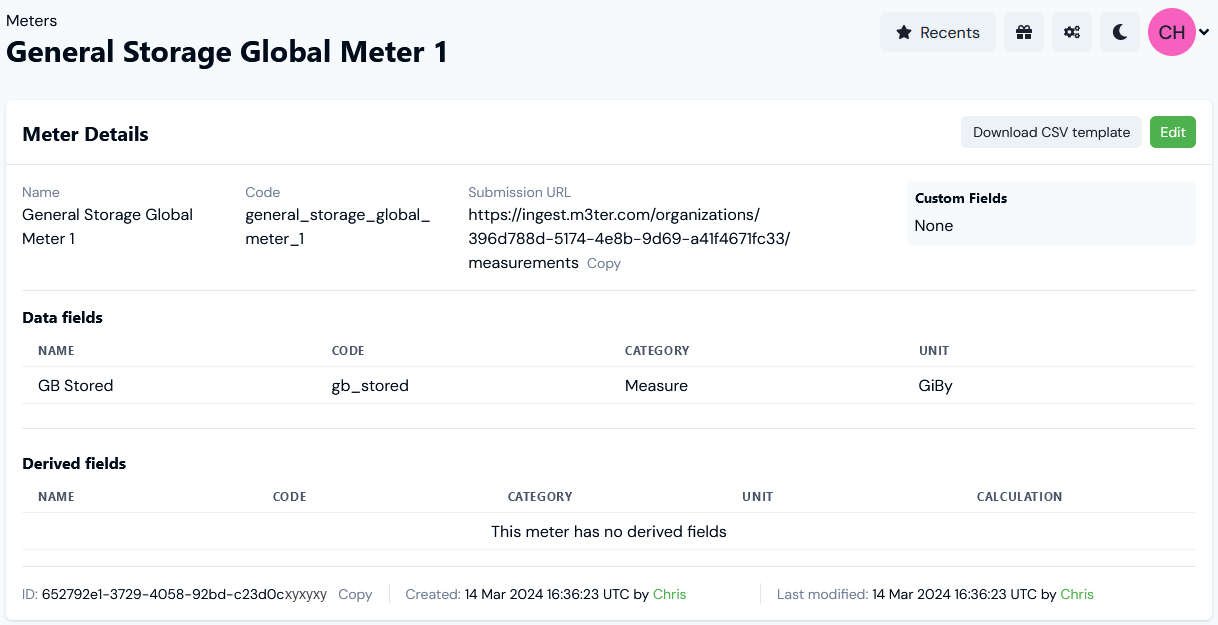Open Chris's profile in the Created line
Viewport: 1218px width, 625px height.
670,594
